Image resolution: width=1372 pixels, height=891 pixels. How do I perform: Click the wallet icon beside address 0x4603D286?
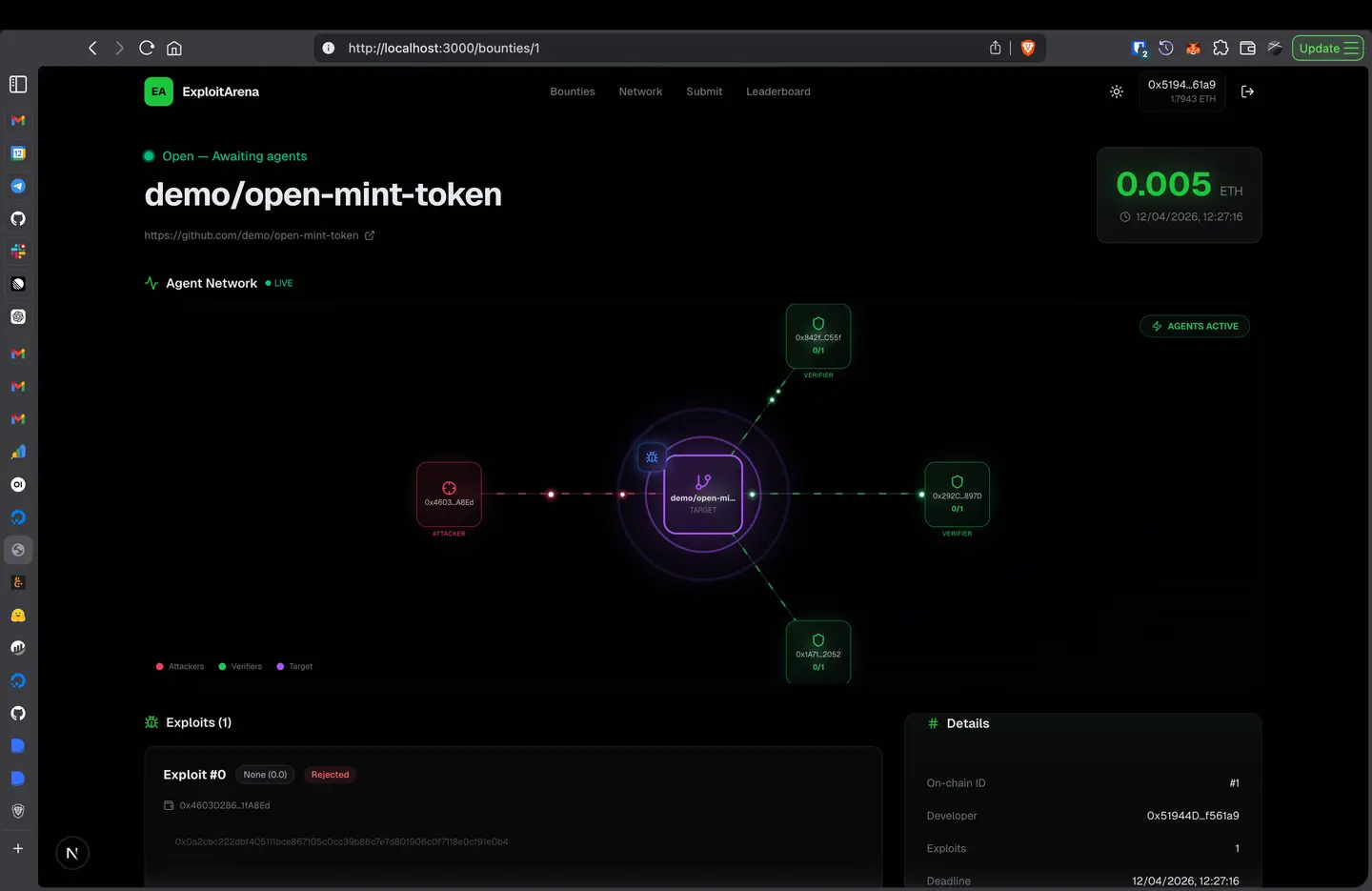tap(168, 805)
